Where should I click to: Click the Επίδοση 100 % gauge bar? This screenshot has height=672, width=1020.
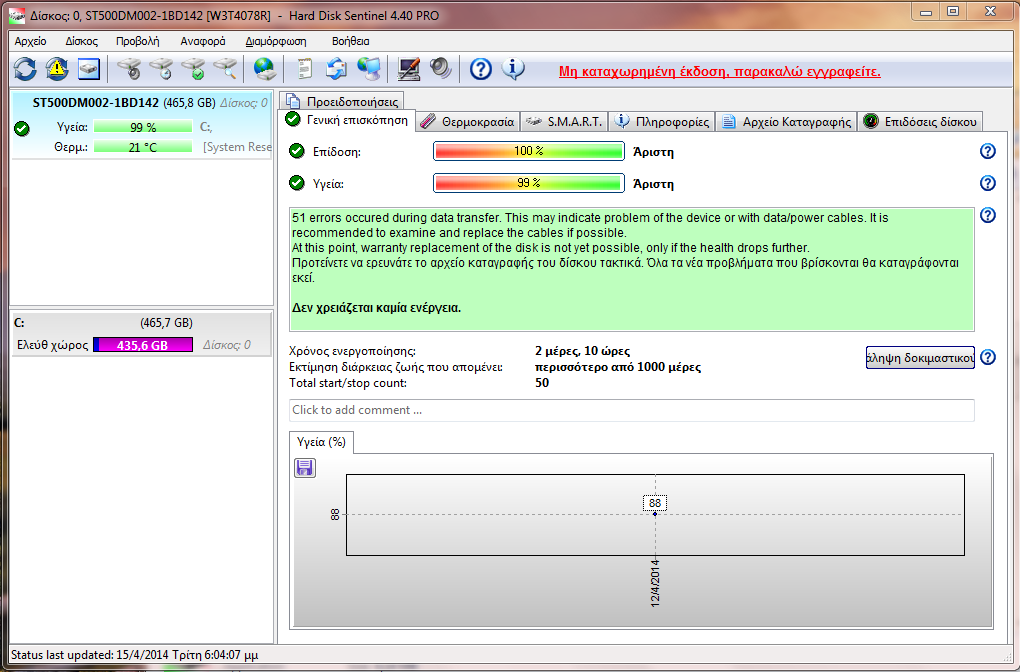tap(529, 151)
